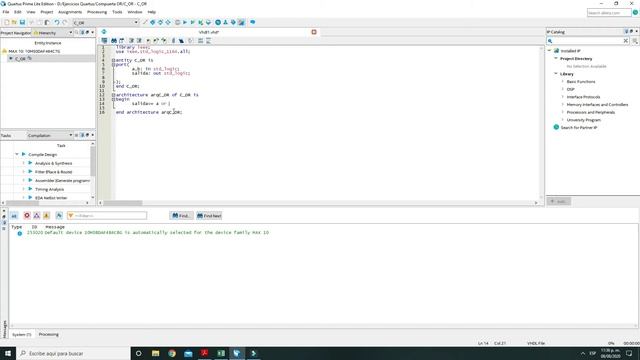Click the Find... button in the Messages panel

pyautogui.click(x=181, y=216)
